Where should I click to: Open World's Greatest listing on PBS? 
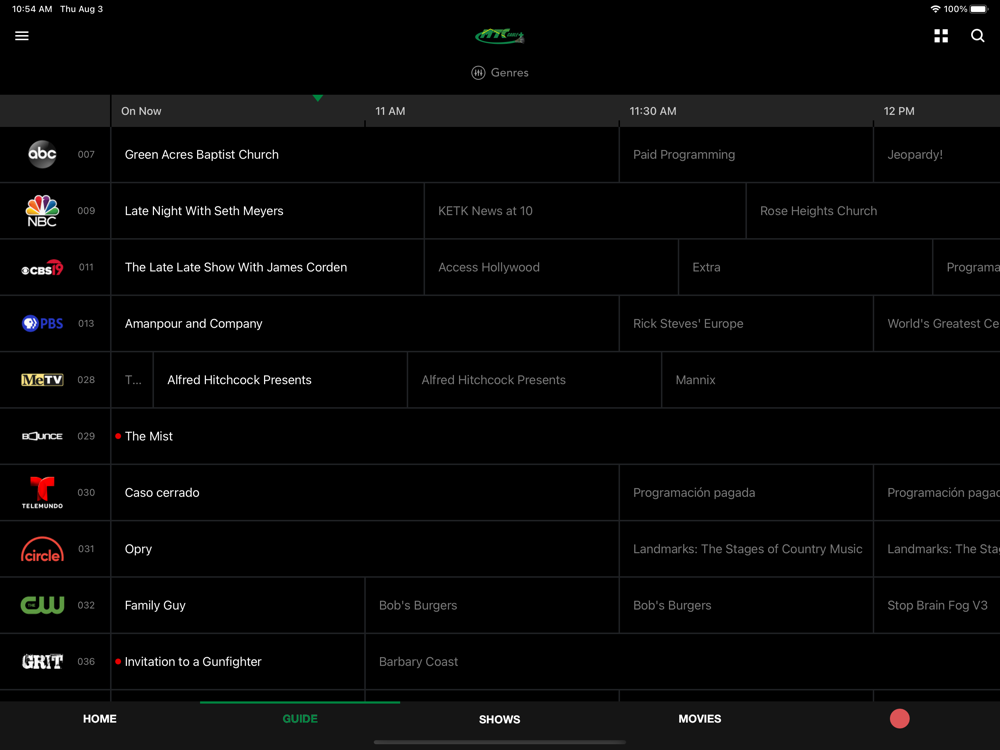click(x=937, y=323)
